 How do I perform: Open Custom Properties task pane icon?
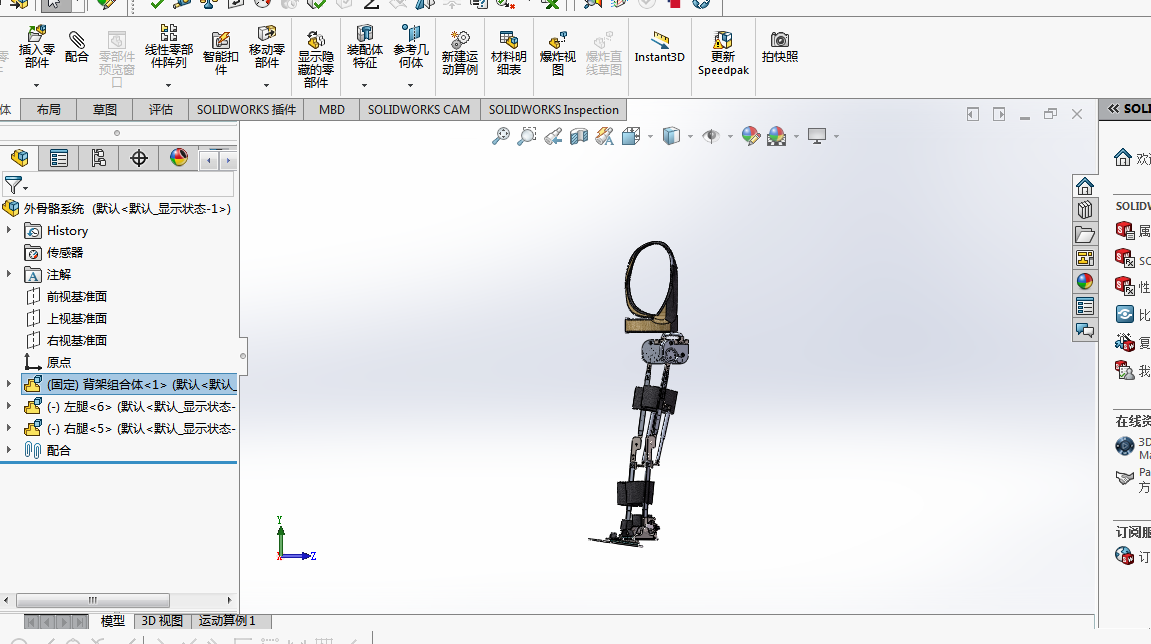point(1085,305)
